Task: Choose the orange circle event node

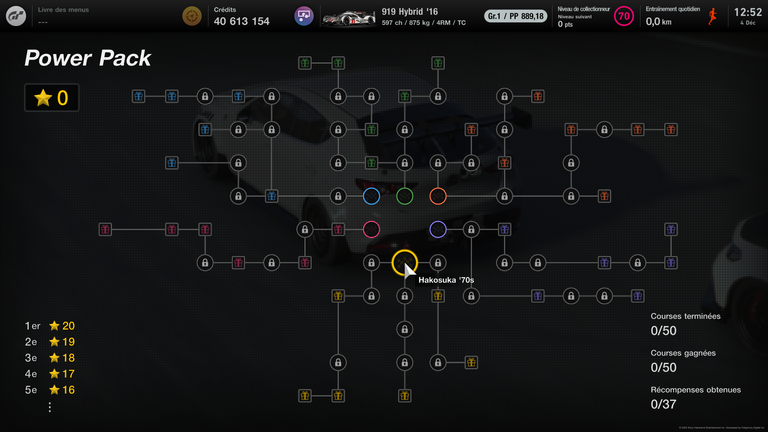Action: click(x=437, y=196)
